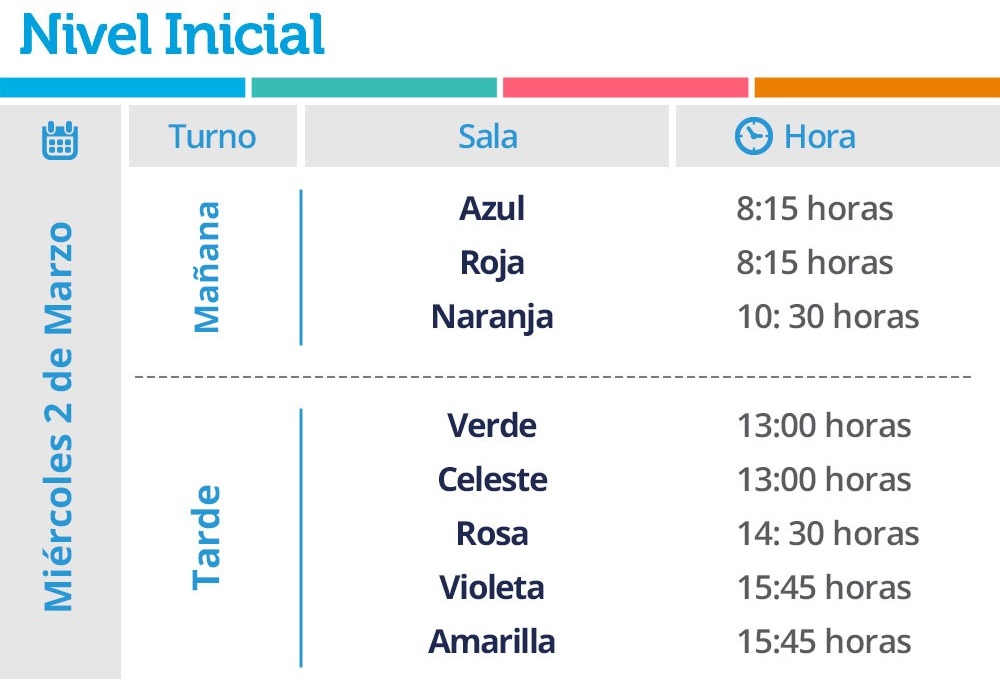Viewport: 1000px width, 679px height.
Task: Click the Mañana turno label
Action: pos(207,267)
